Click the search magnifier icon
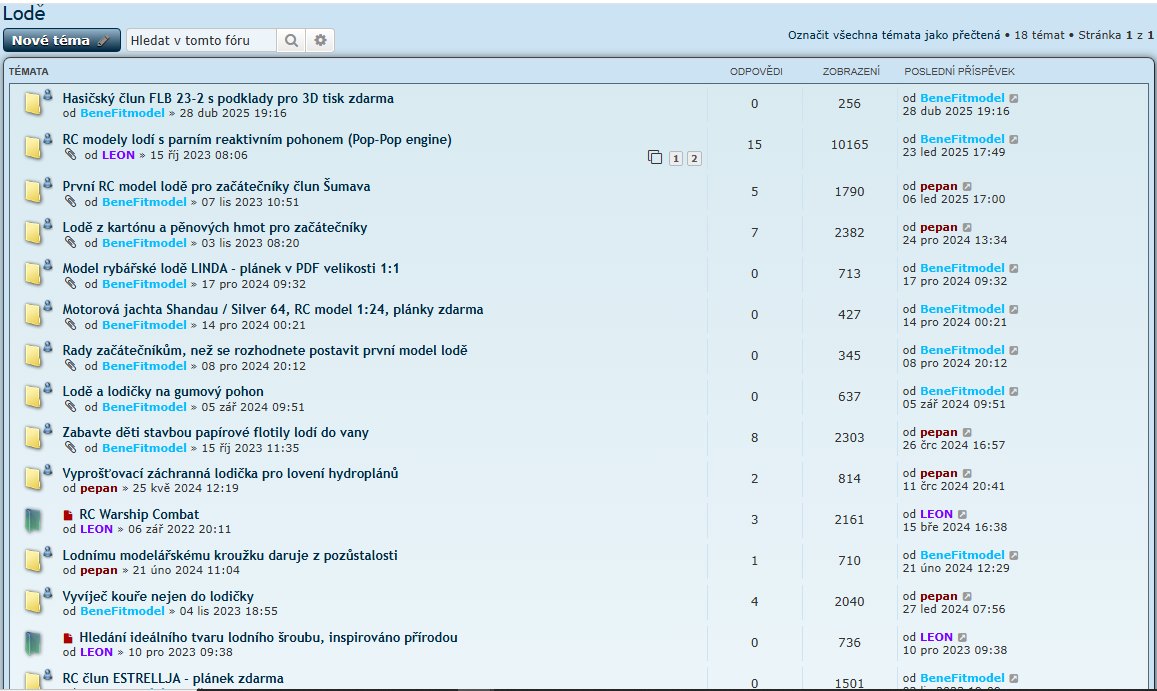The height and width of the screenshot is (691, 1157). click(291, 41)
